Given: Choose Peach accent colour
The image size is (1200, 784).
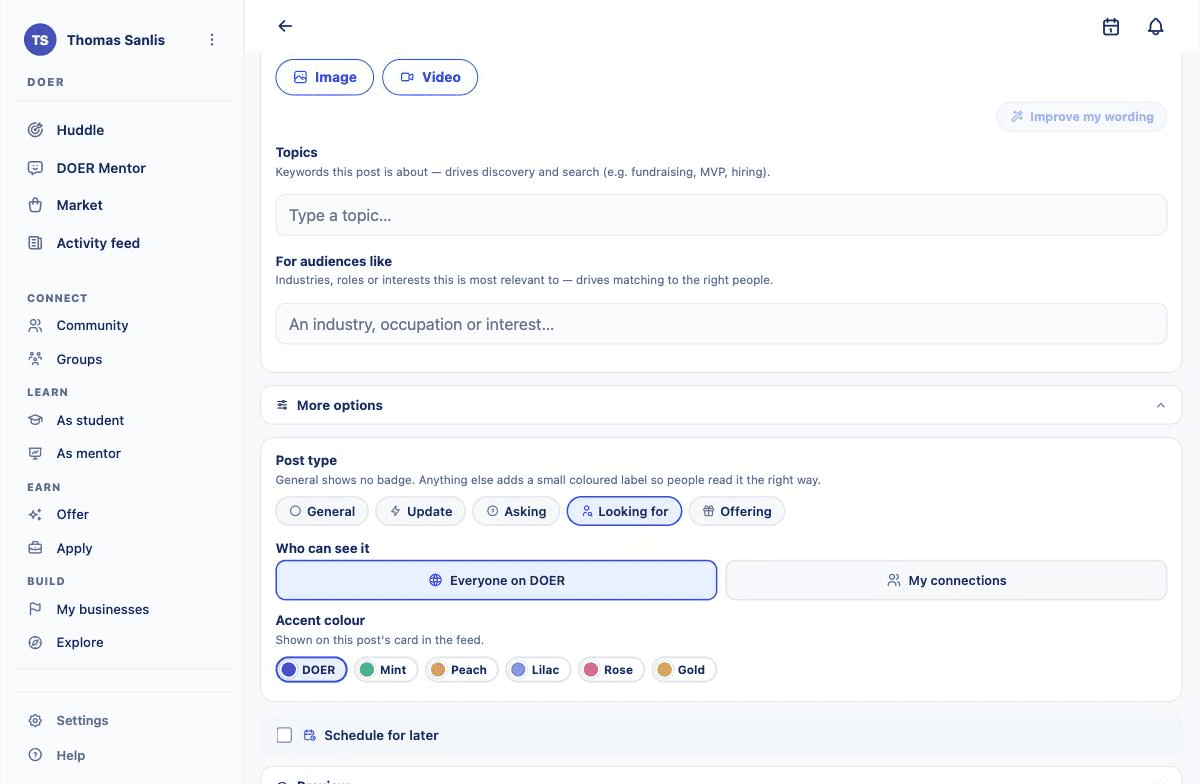Looking at the screenshot, I should point(461,670).
